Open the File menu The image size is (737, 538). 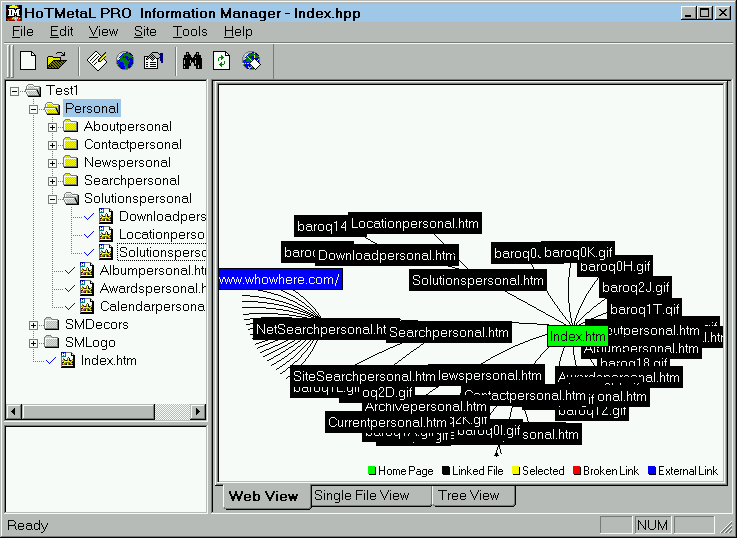click(x=23, y=31)
